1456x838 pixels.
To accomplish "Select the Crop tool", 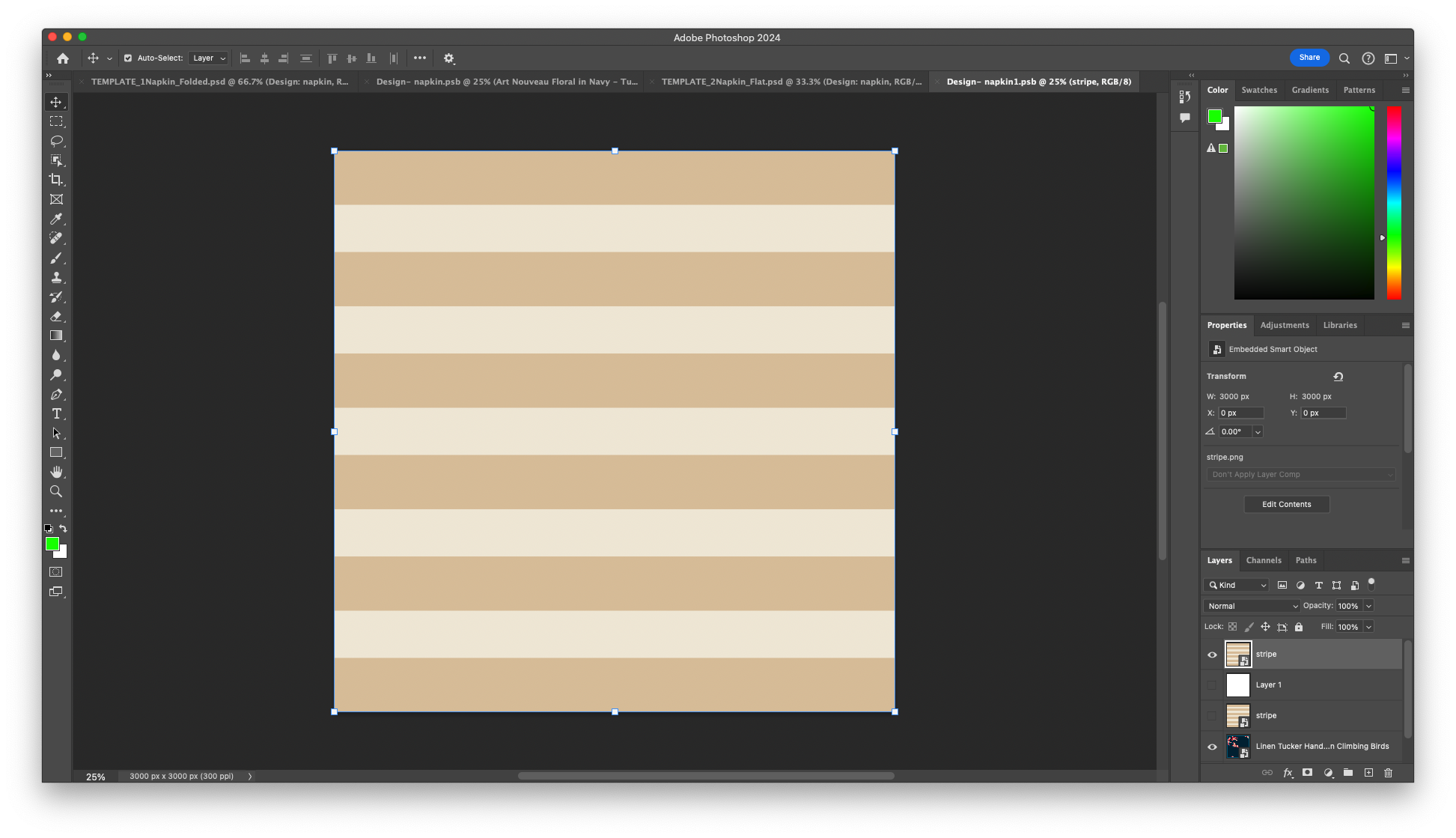I will [56, 180].
